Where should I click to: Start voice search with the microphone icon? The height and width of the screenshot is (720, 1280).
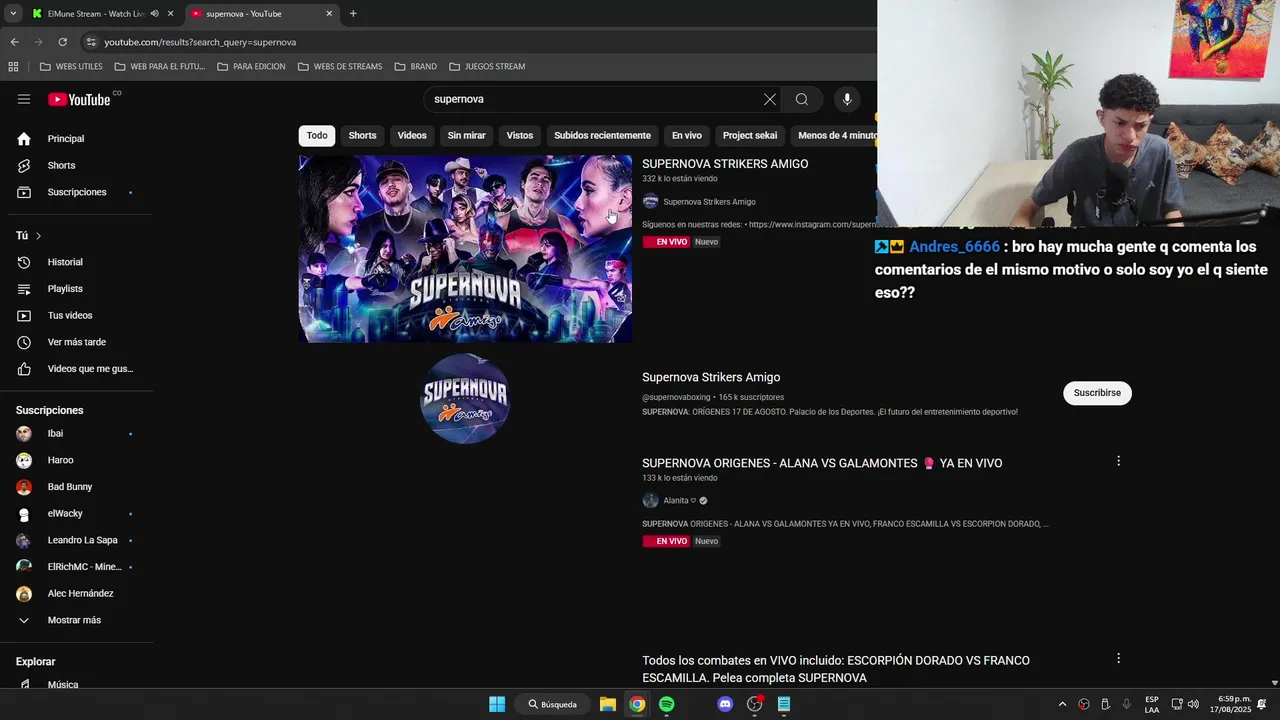pyautogui.click(x=847, y=99)
